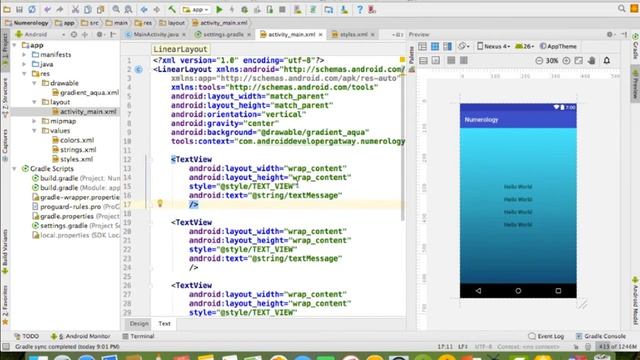
Task: Click the yellow lightbulb on line 17
Action: pos(160,203)
